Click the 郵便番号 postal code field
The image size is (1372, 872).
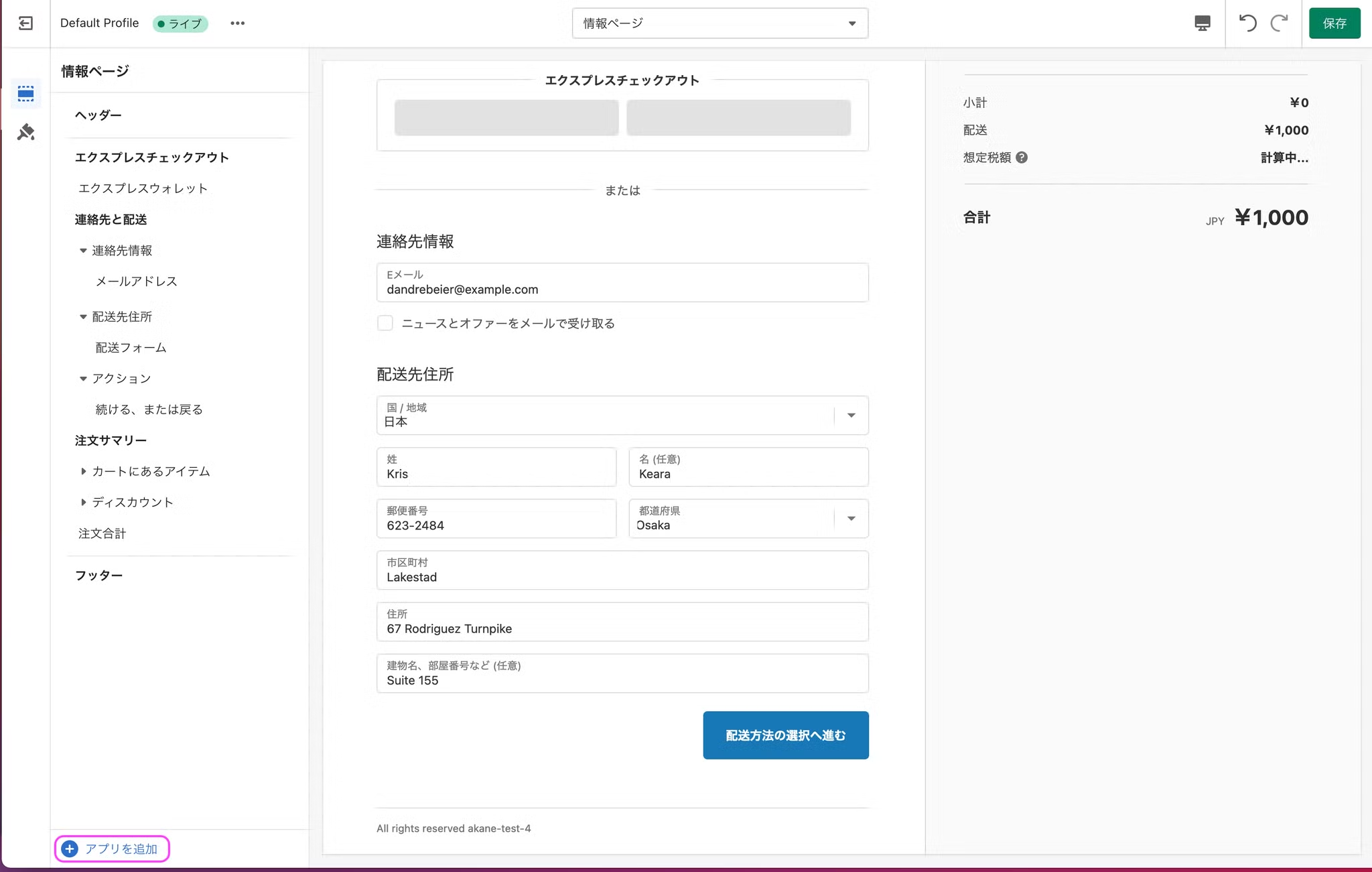(496, 518)
